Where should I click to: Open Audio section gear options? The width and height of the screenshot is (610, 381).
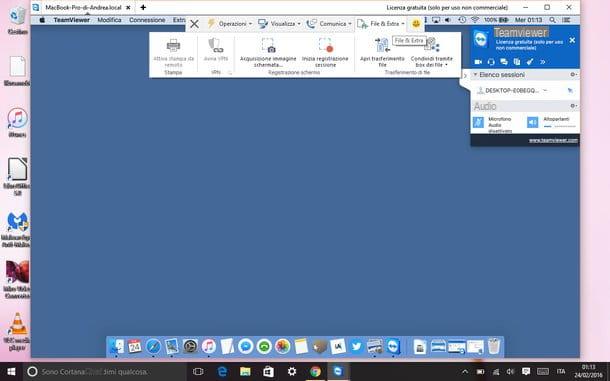click(573, 106)
